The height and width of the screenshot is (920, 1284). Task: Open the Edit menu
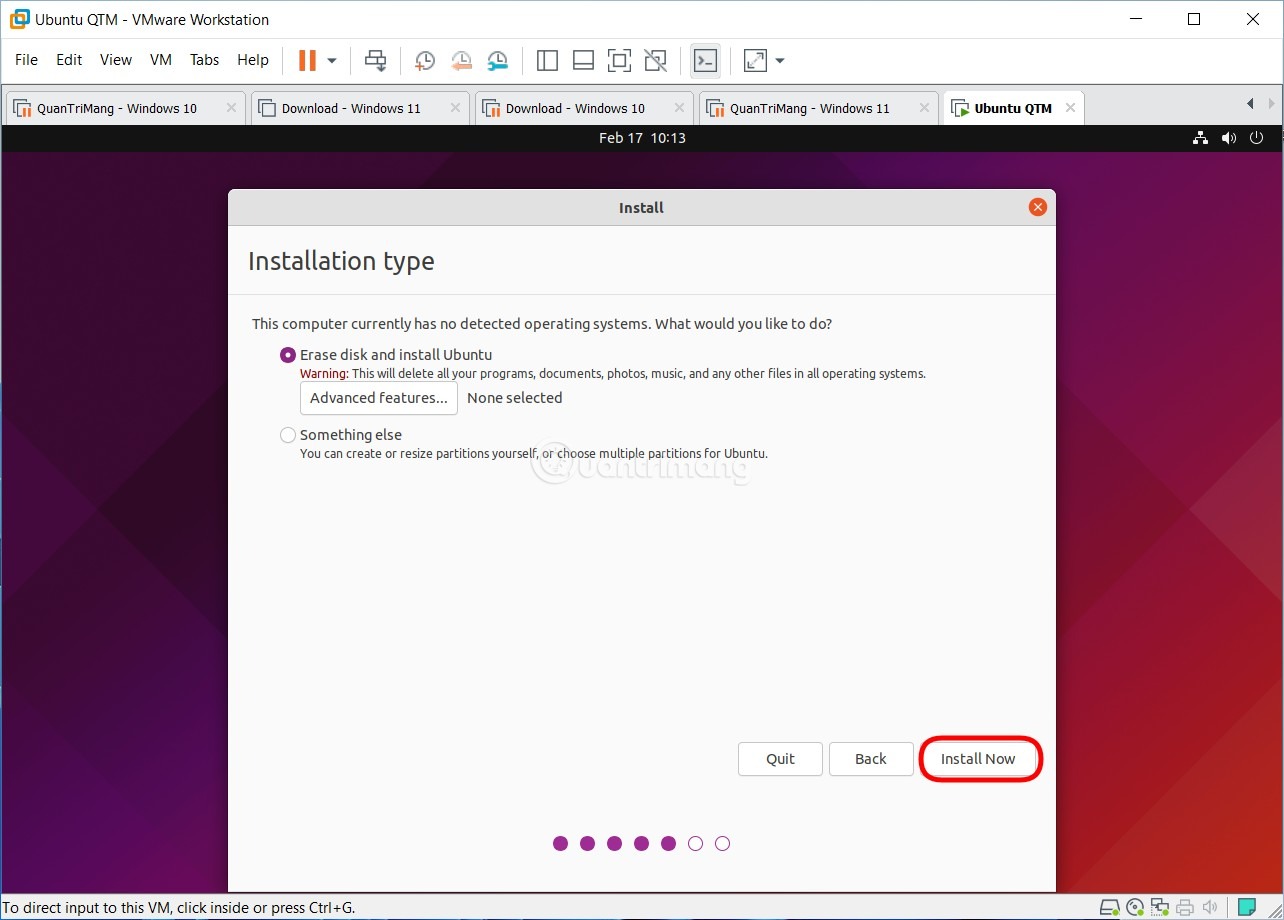pos(69,60)
